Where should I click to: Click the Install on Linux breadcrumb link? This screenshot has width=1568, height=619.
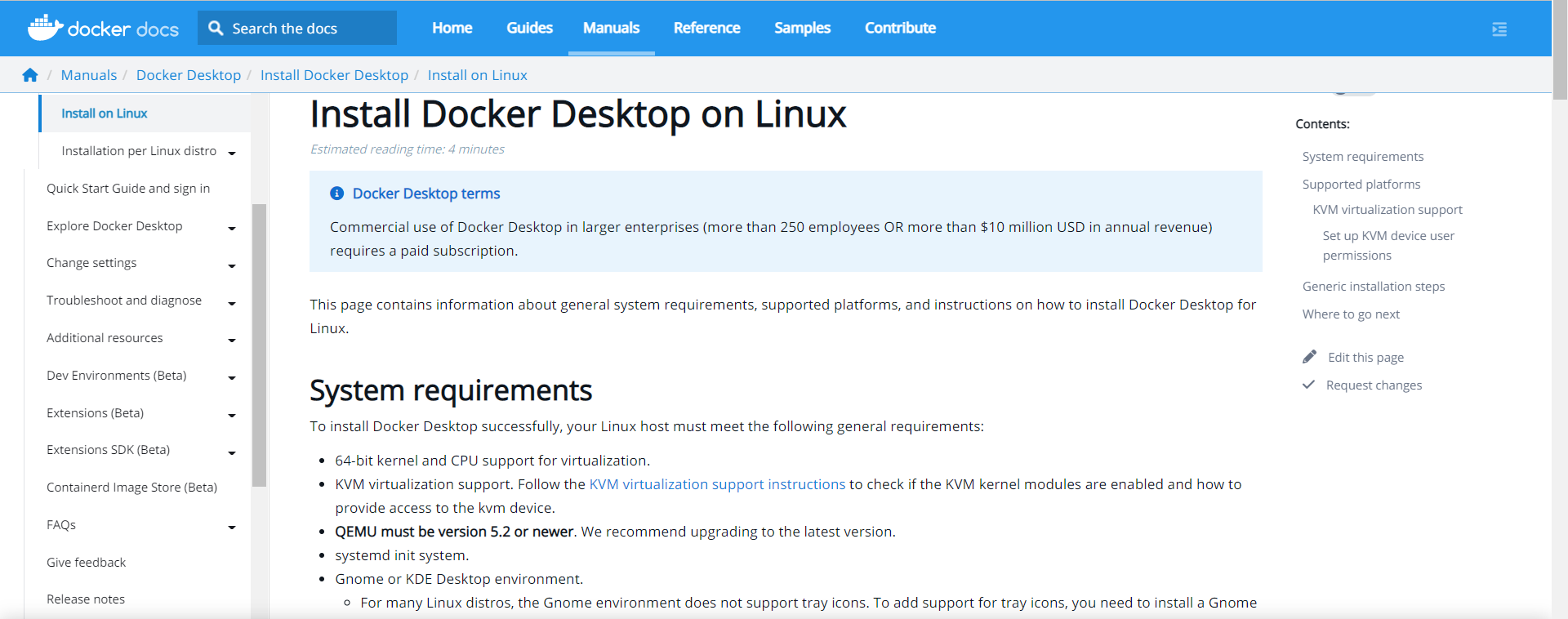[x=478, y=75]
